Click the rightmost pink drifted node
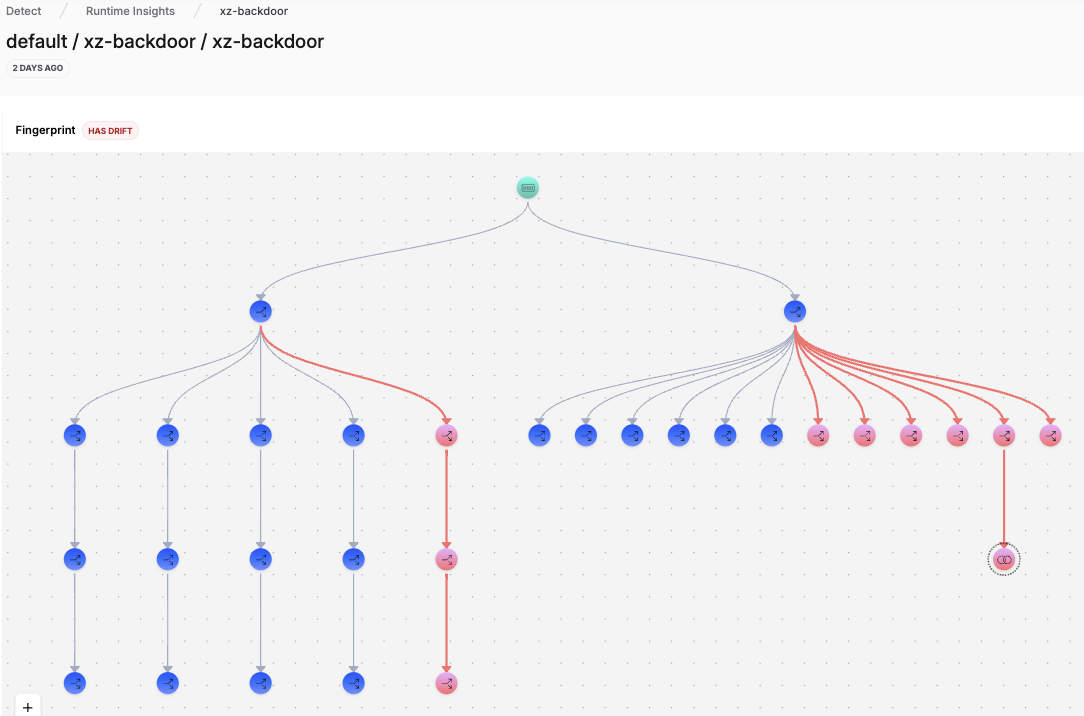 (1049, 435)
